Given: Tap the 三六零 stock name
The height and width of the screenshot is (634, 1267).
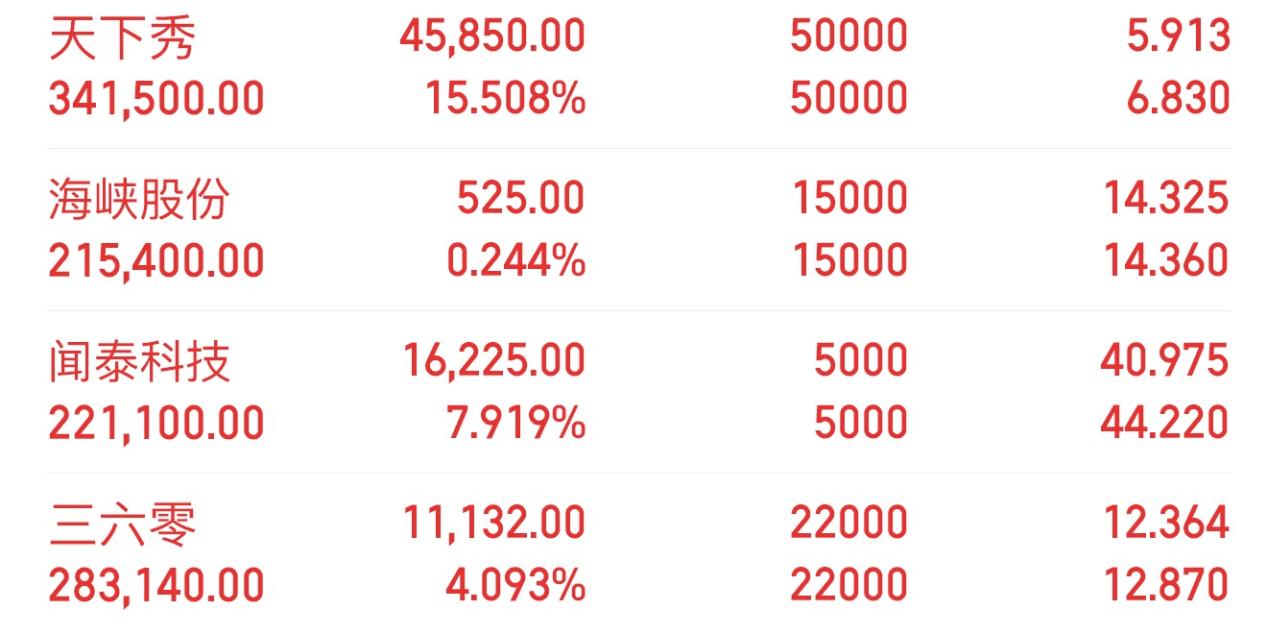Looking at the screenshot, I should coord(122,524).
